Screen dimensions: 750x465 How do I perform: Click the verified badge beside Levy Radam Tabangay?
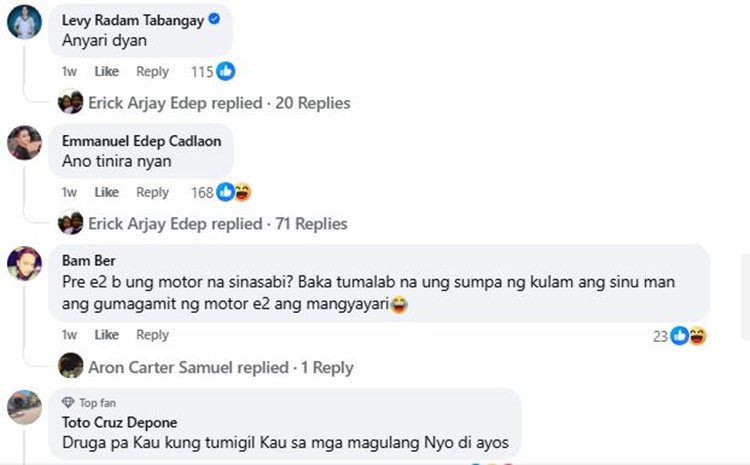click(x=214, y=20)
